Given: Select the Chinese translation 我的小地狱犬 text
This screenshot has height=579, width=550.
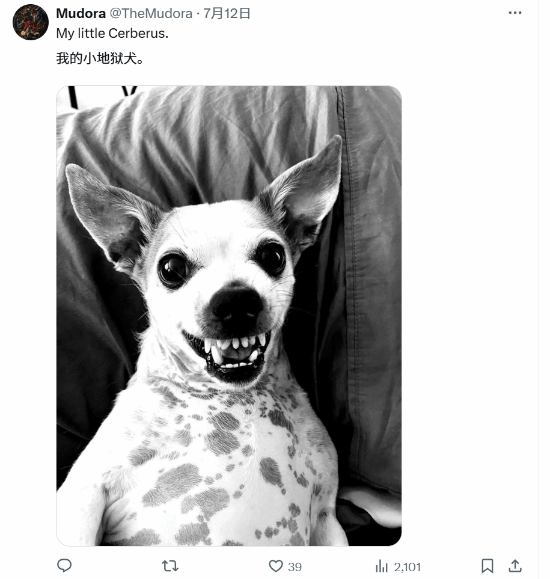Looking at the screenshot, I should 100,58.
